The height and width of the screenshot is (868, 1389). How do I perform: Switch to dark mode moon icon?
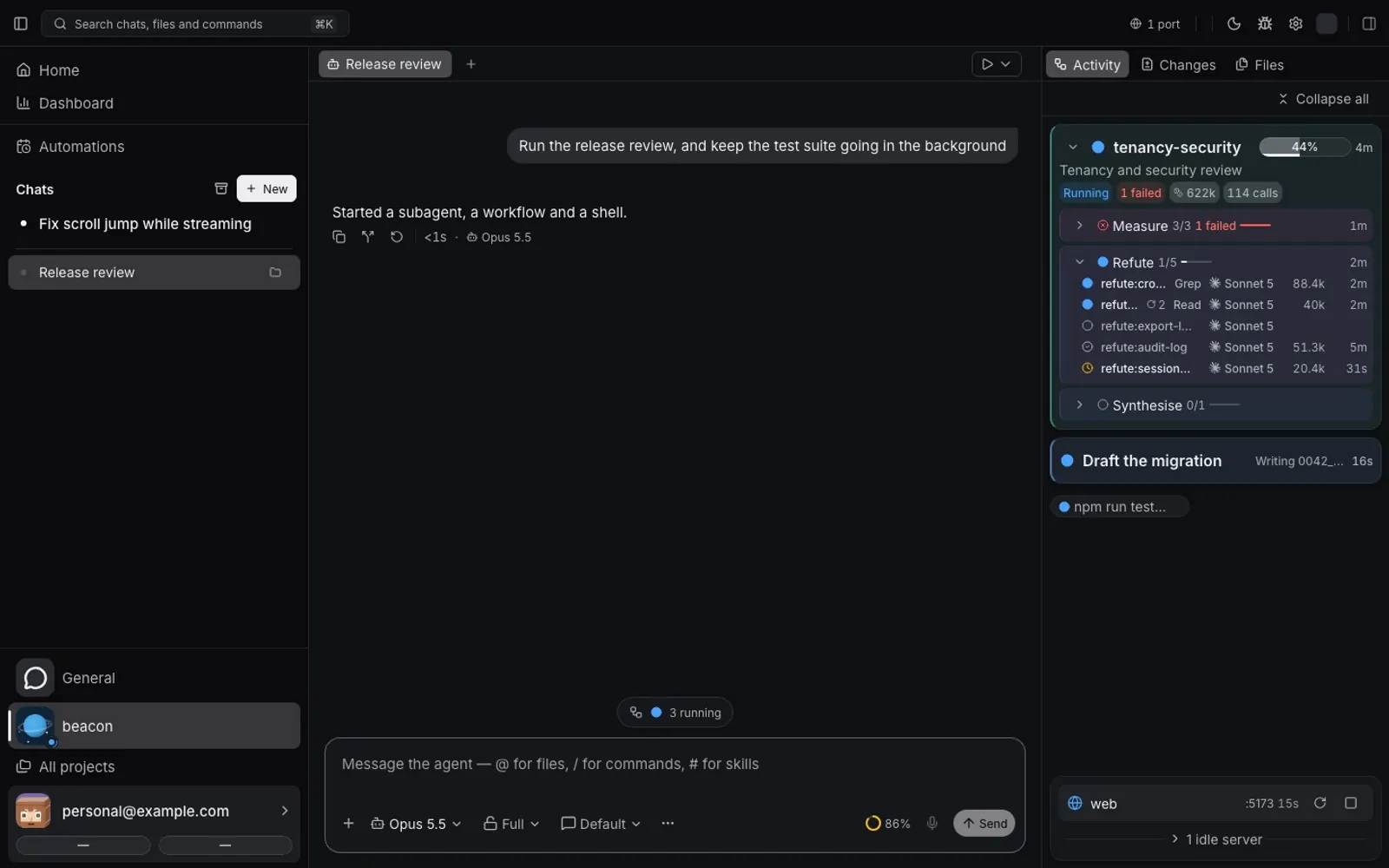(x=1234, y=23)
